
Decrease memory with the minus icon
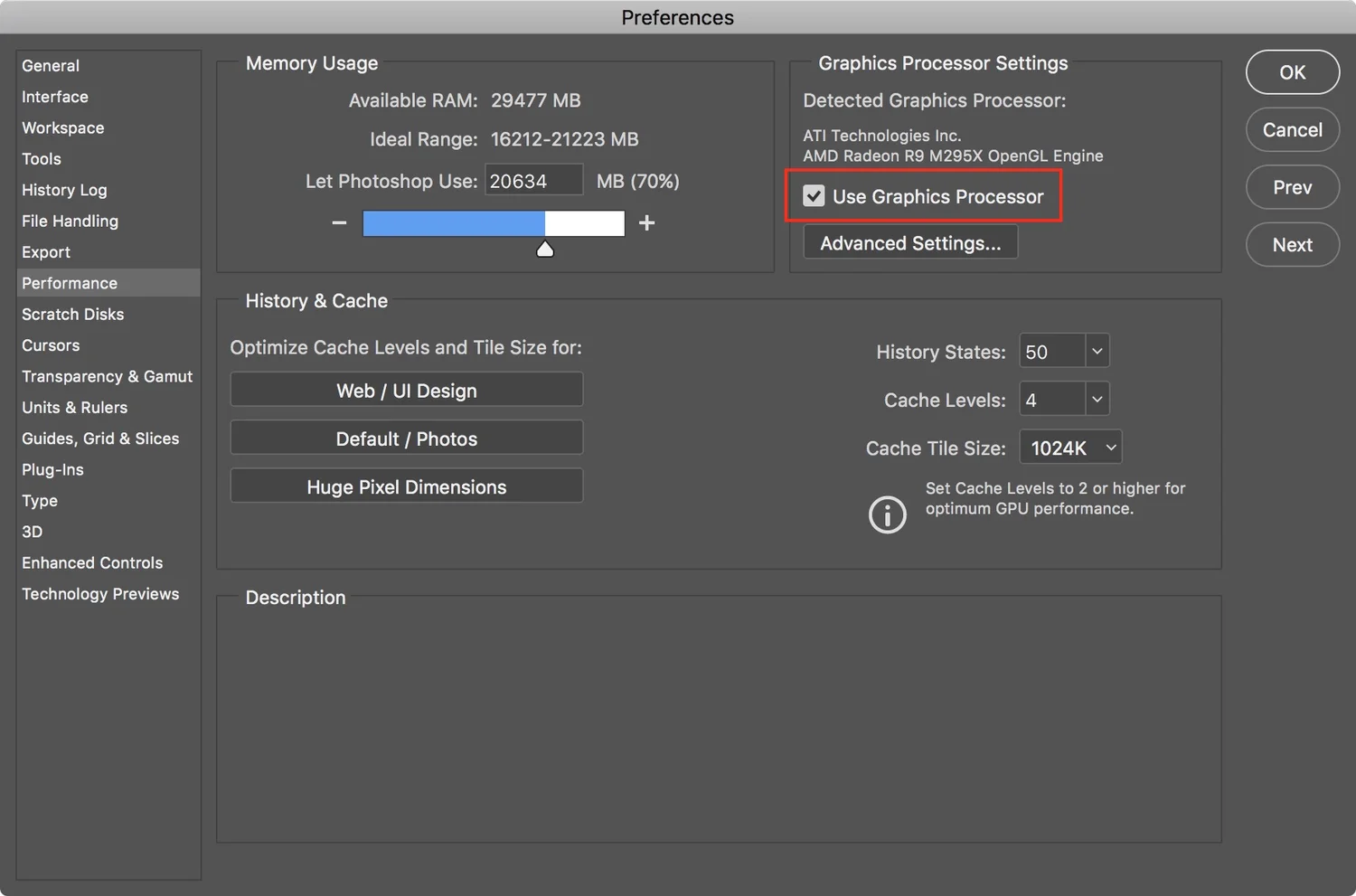[x=338, y=222]
